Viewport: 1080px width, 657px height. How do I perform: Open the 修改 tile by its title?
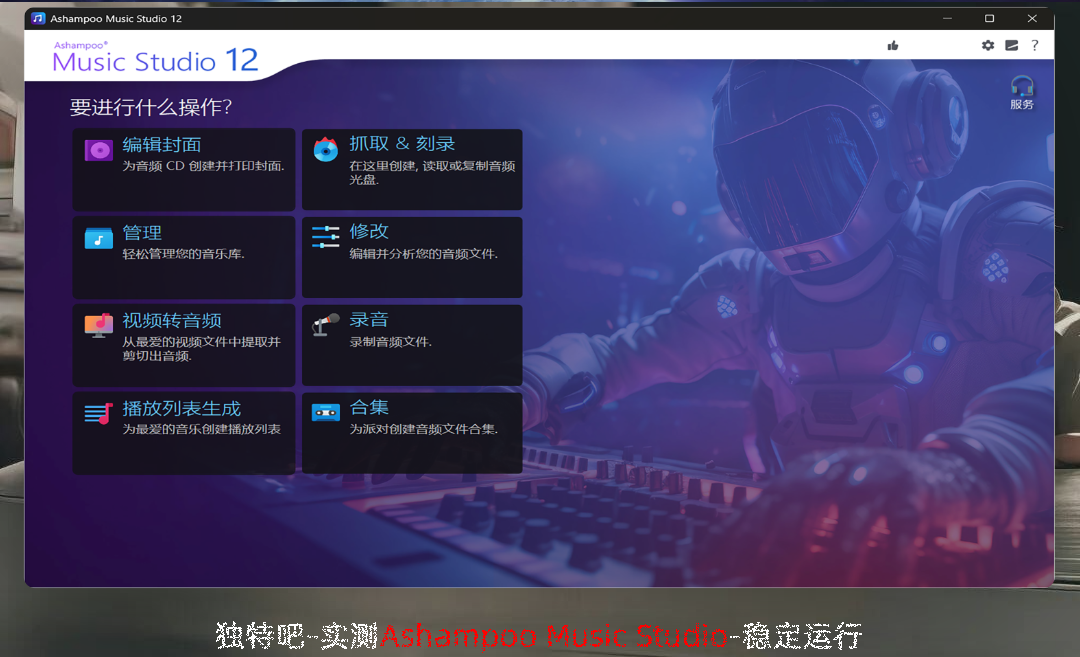click(x=369, y=232)
